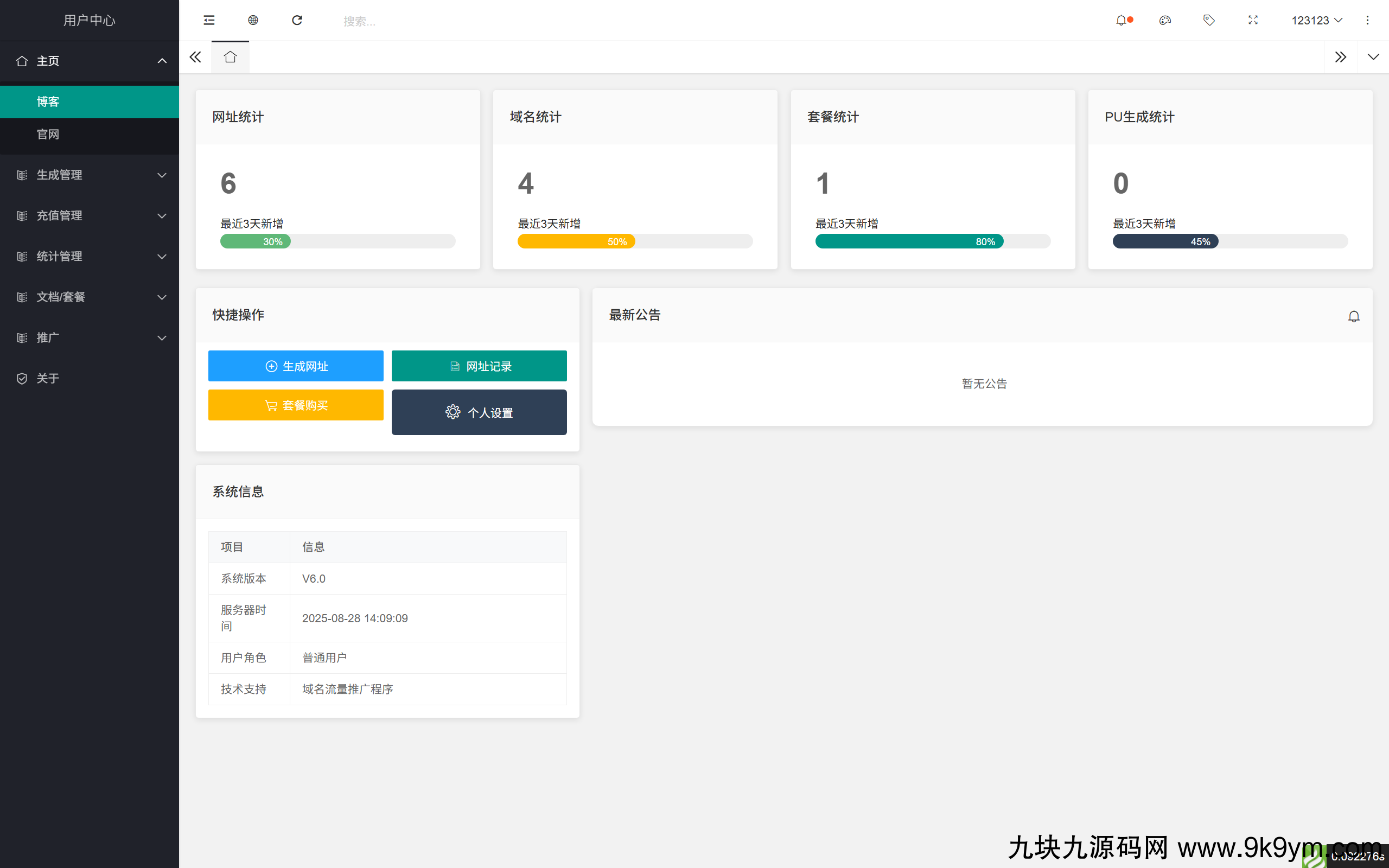Click the bell icon in the 最新公告 card

[x=1353, y=316]
